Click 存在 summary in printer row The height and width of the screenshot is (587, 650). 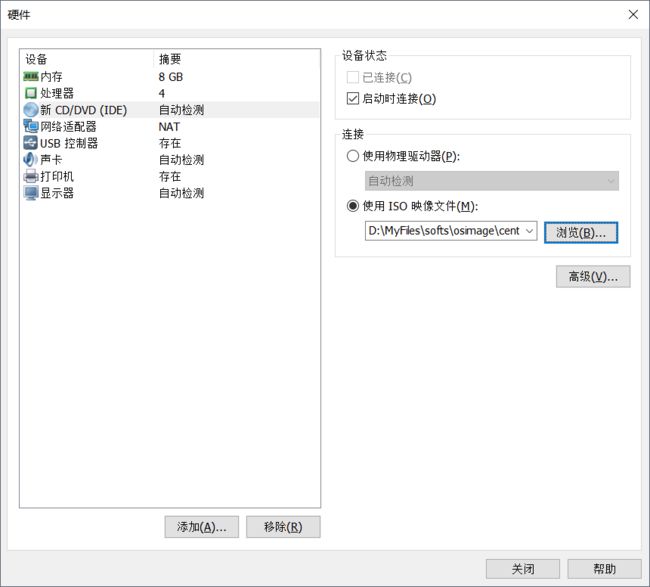pyautogui.click(x=170, y=176)
